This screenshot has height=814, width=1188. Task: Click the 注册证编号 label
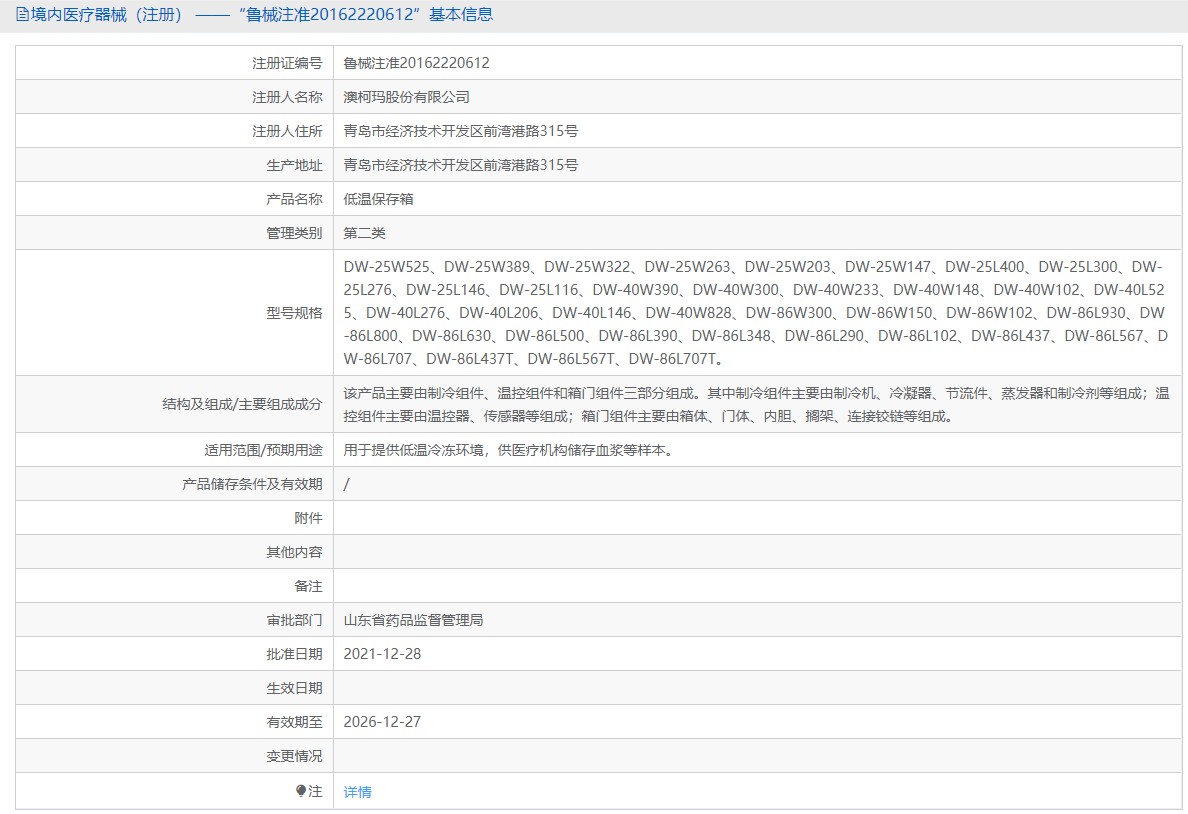(x=287, y=63)
